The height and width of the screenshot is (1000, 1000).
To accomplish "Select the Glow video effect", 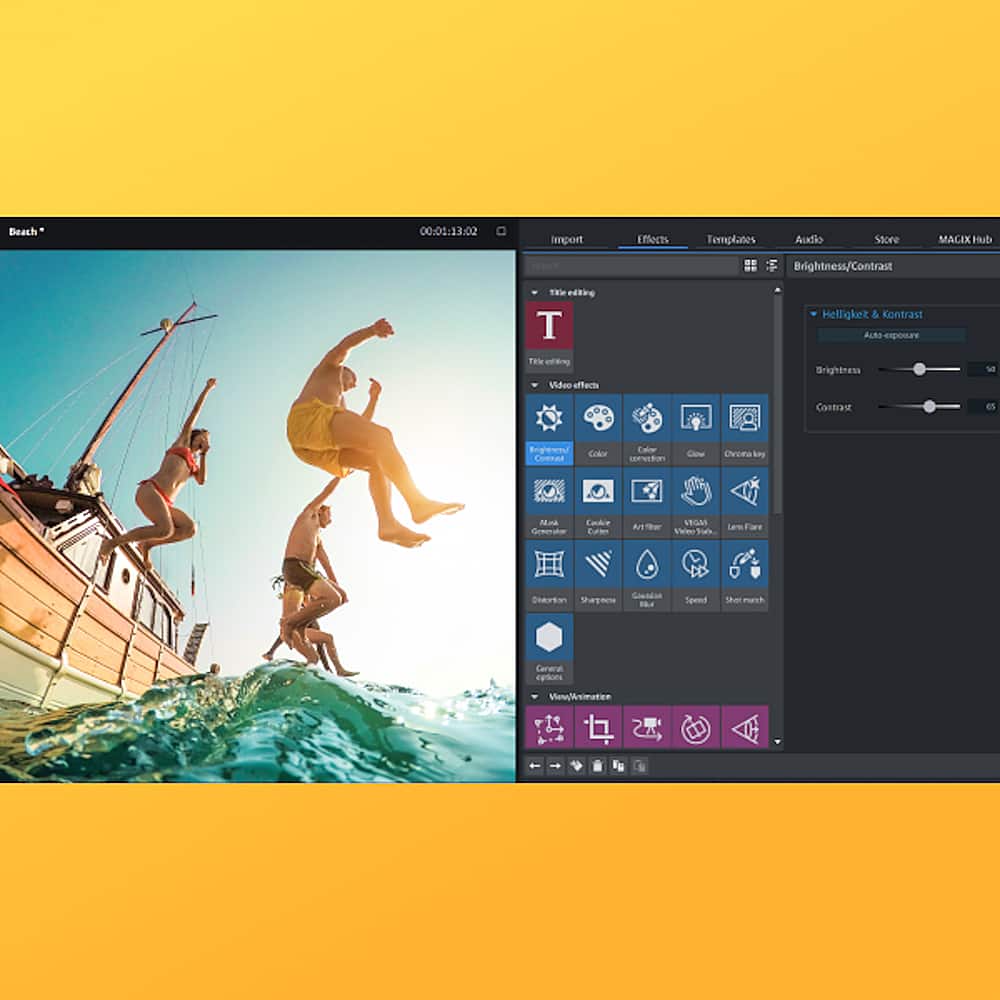I will 696,429.
